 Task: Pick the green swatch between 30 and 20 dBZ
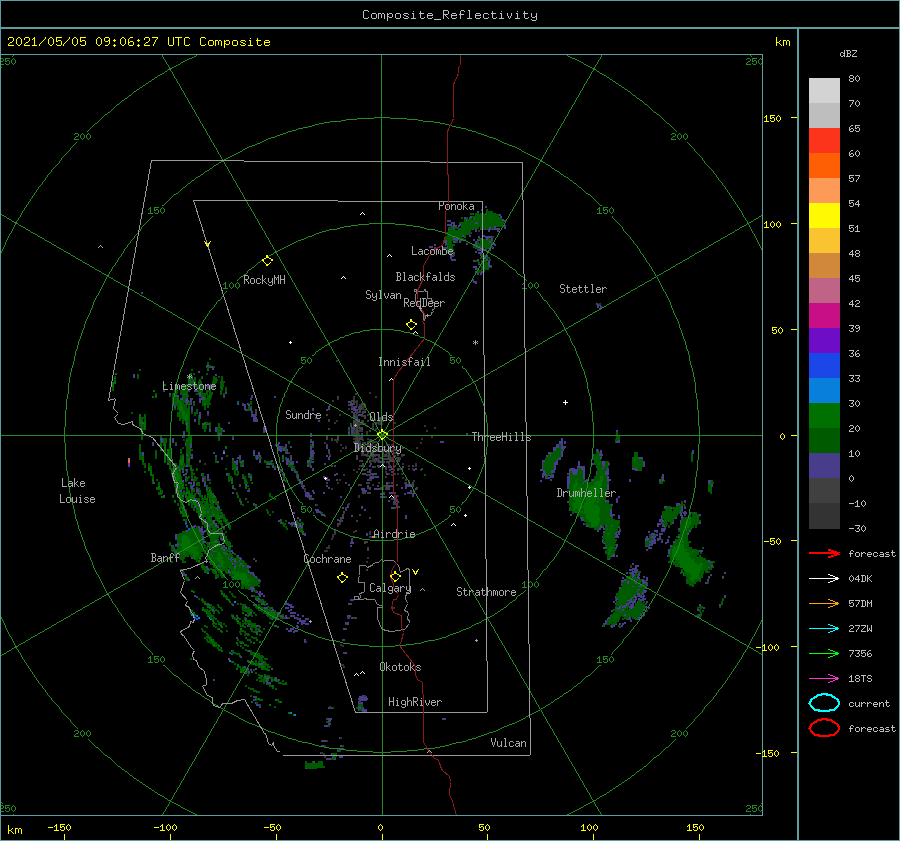(x=824, y=416)
